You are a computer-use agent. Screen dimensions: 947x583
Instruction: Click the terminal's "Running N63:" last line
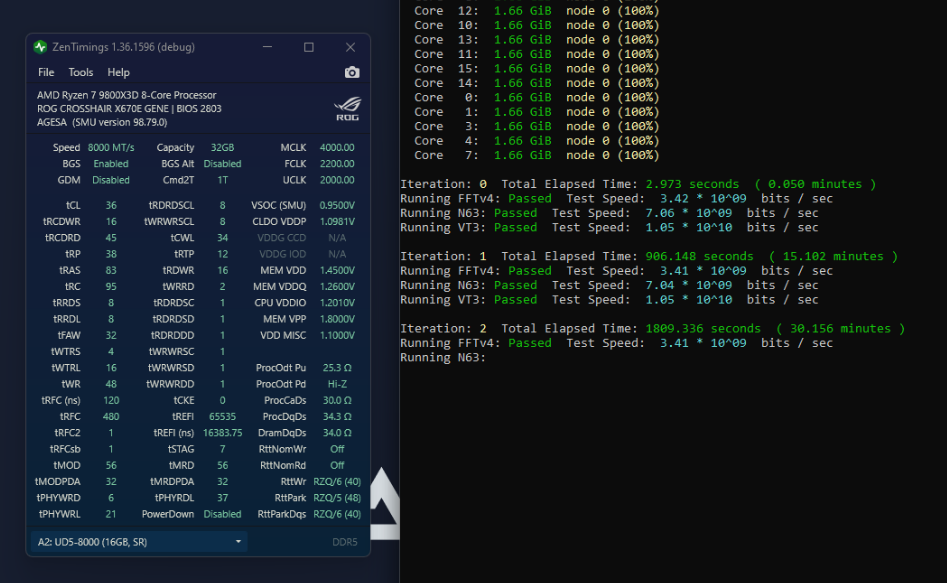click(x=443, y=357)
